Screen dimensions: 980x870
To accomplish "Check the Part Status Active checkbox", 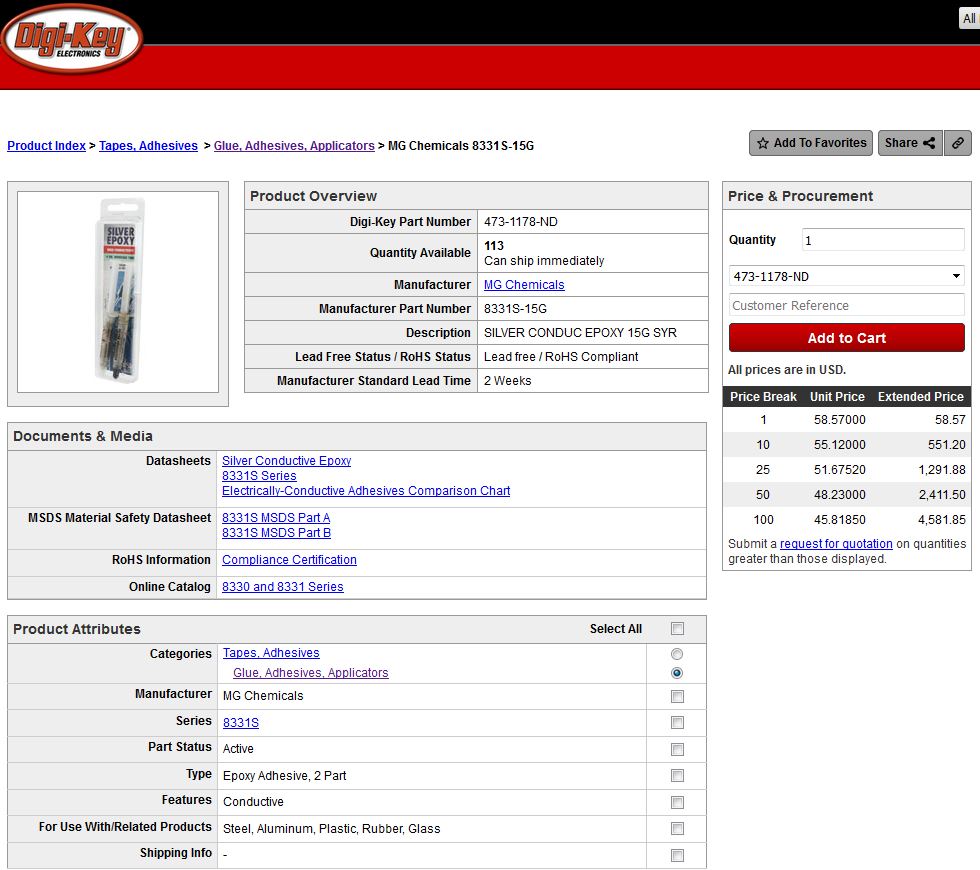I will pos(677,749).
